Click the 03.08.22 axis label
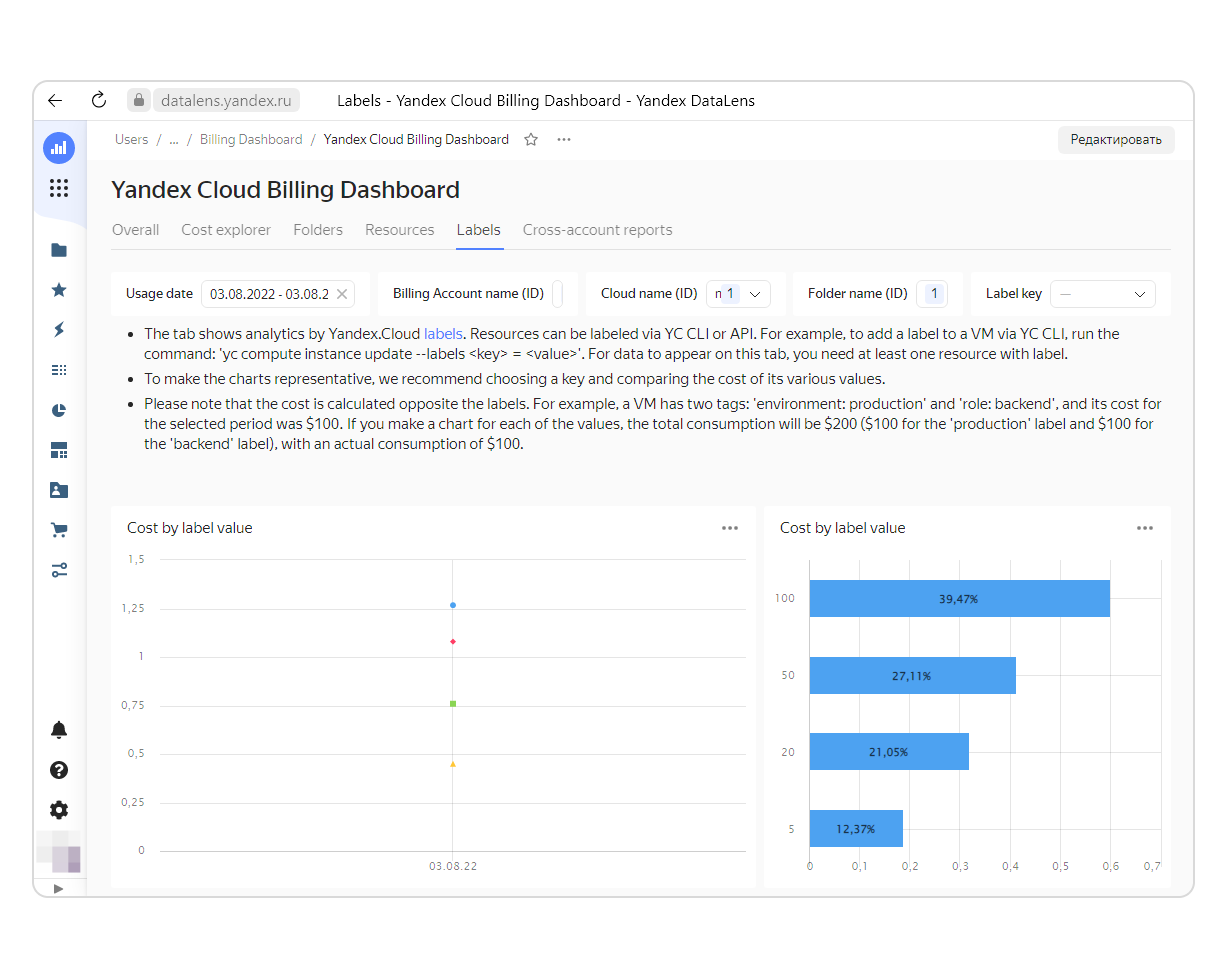1227x978 pixels. (x=453, y=866)
